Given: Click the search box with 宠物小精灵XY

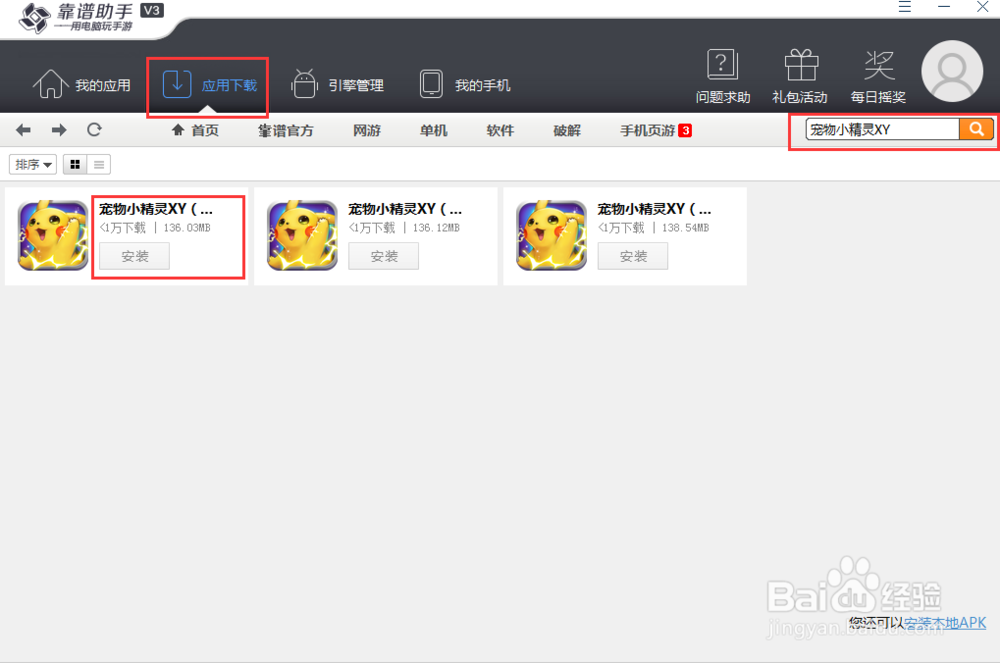Looking at the screenshot, I should tap(882, 129).
